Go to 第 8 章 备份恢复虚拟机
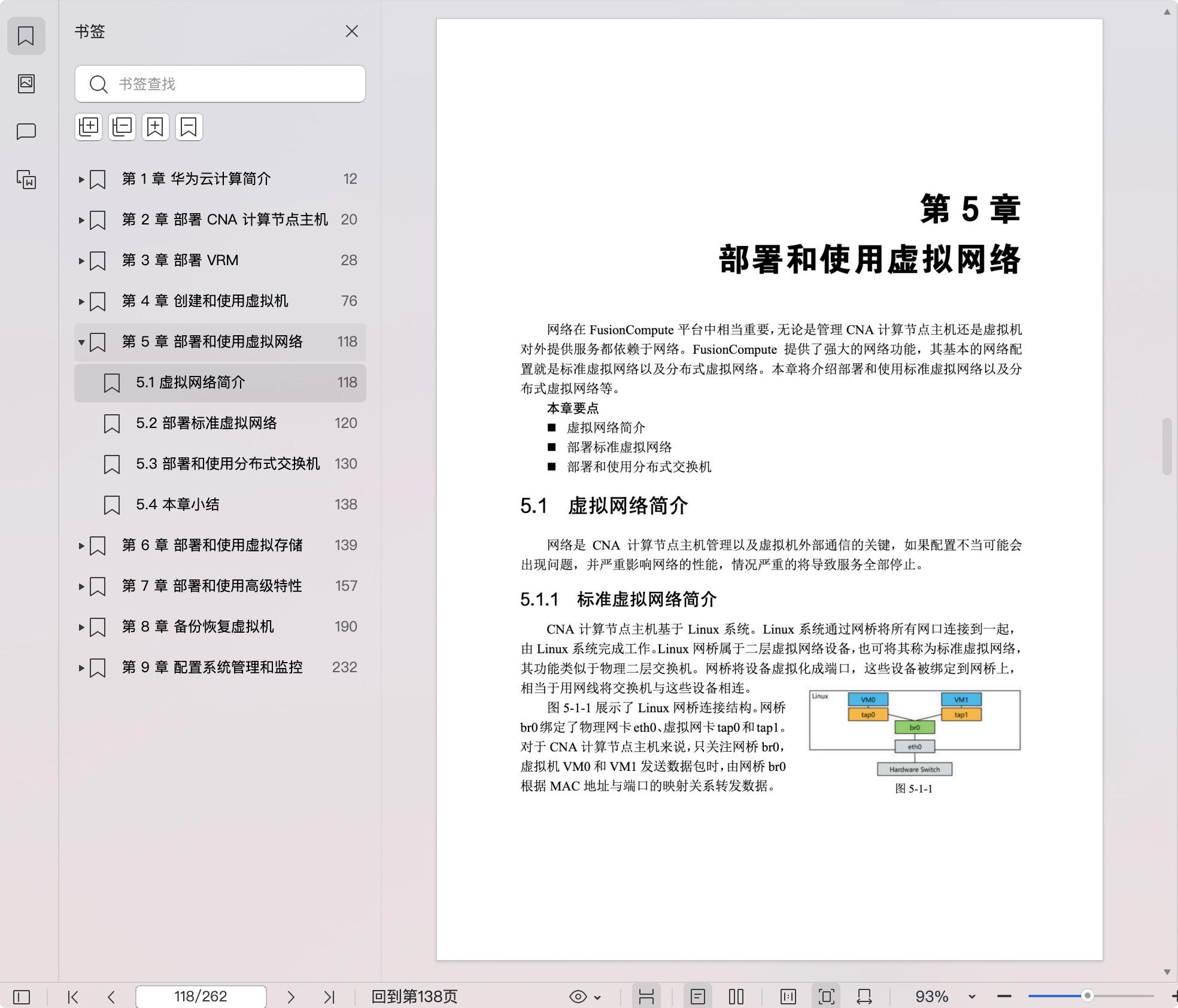The height and width of the screenshot is (1008, 1178). click(220, 627)
